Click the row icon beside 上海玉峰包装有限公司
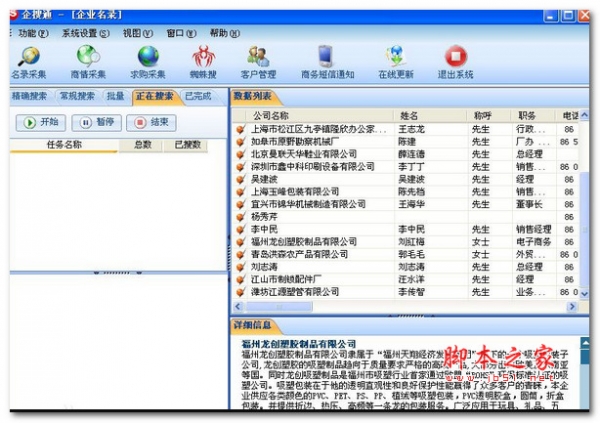600x423 pixels. (x=240, y=192)
